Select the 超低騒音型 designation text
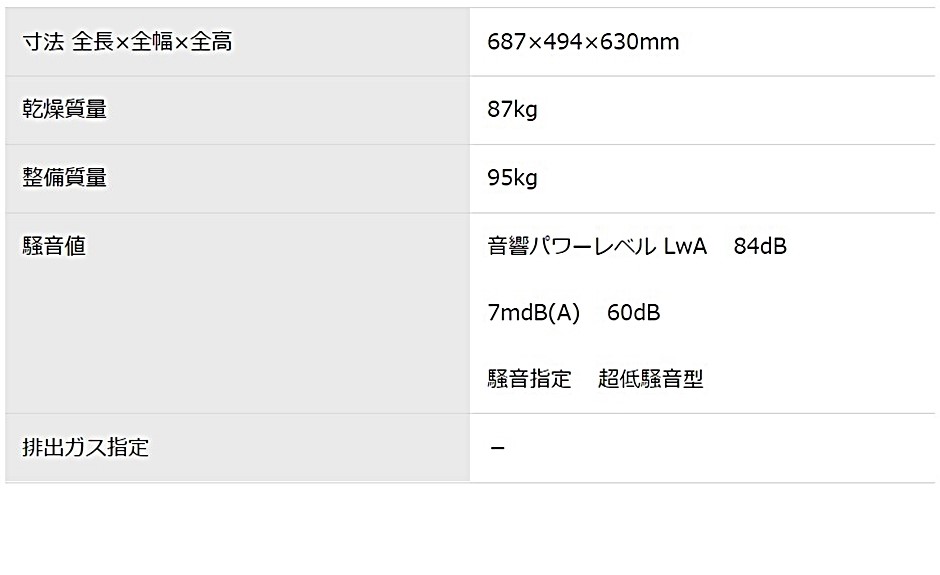Image resolution: width=940 pixels, height=575 pixels. click(650, 379)
